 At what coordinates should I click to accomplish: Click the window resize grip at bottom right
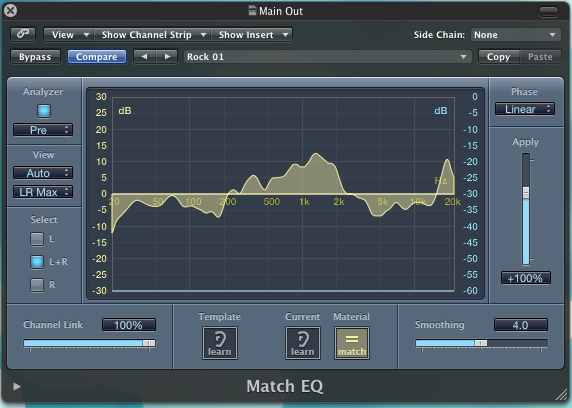tap(562, 395)
